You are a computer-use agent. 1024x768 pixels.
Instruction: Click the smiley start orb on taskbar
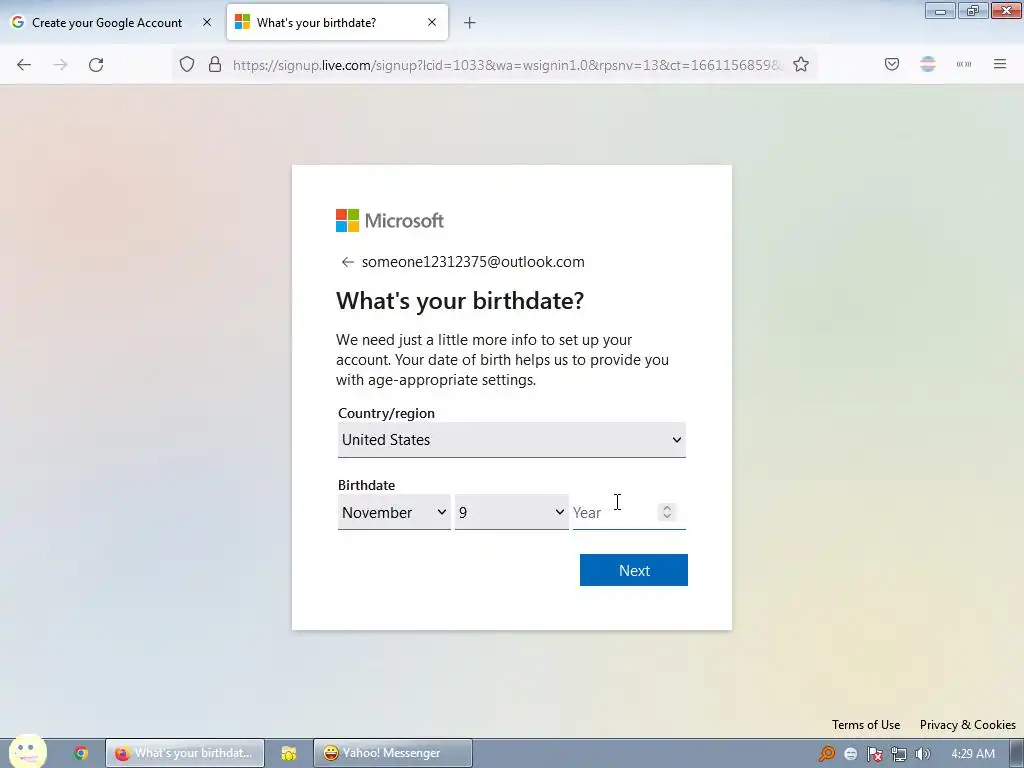click(x=27, y=751)
